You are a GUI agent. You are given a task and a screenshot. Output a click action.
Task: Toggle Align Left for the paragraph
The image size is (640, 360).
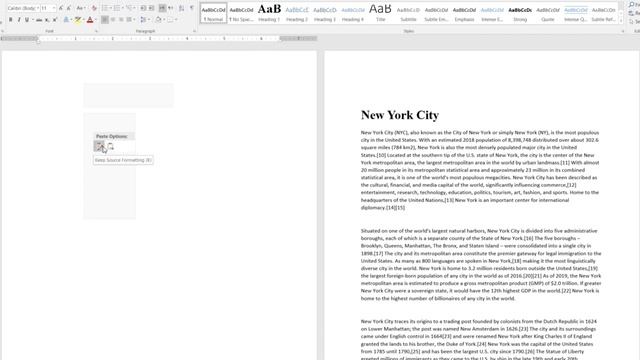click(x=105, y=20)
